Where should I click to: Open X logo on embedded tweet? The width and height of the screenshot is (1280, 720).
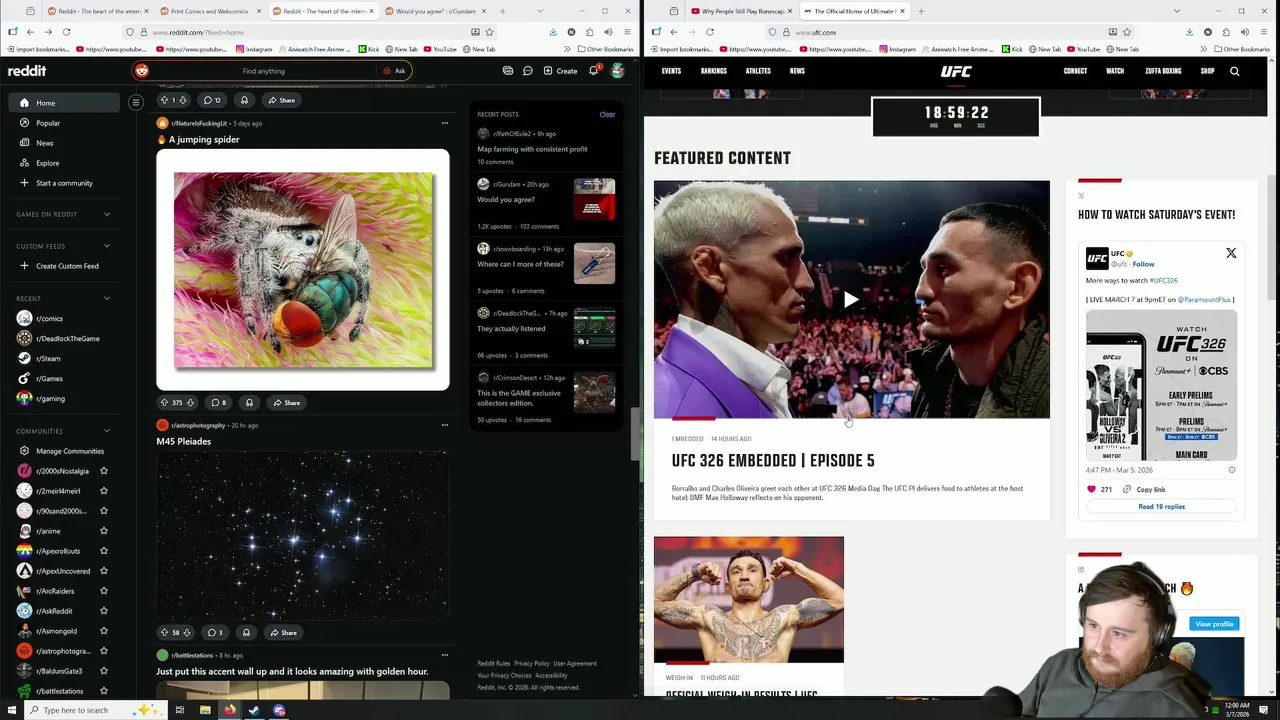(x=1231, y=254)
